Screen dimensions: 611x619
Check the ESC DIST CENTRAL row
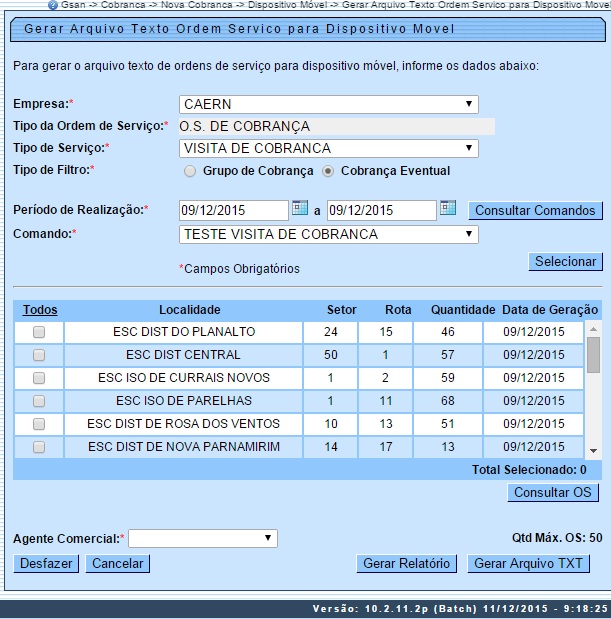click(39, 355)
